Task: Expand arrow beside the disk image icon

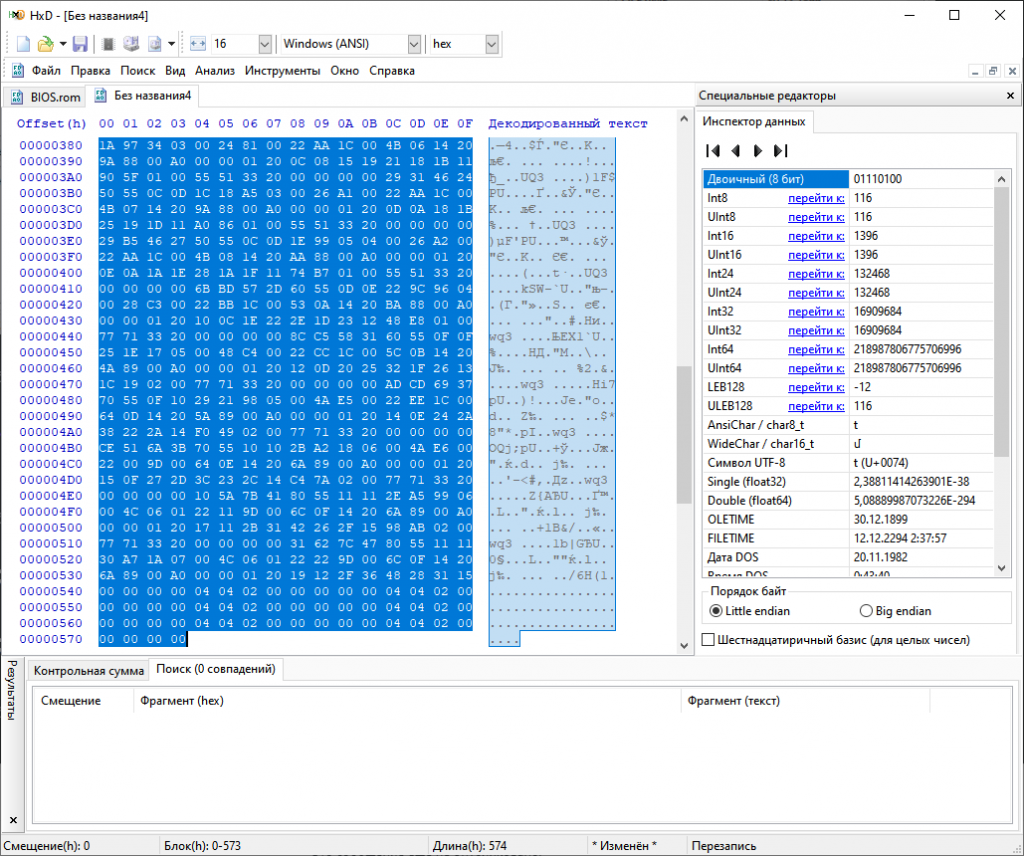Action: [171, 44]
